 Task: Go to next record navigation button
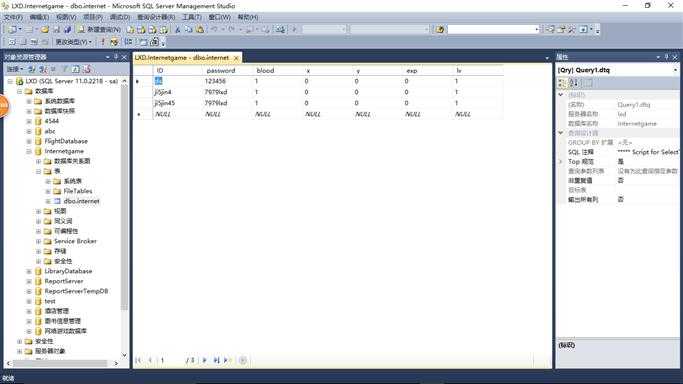(205, 360)
